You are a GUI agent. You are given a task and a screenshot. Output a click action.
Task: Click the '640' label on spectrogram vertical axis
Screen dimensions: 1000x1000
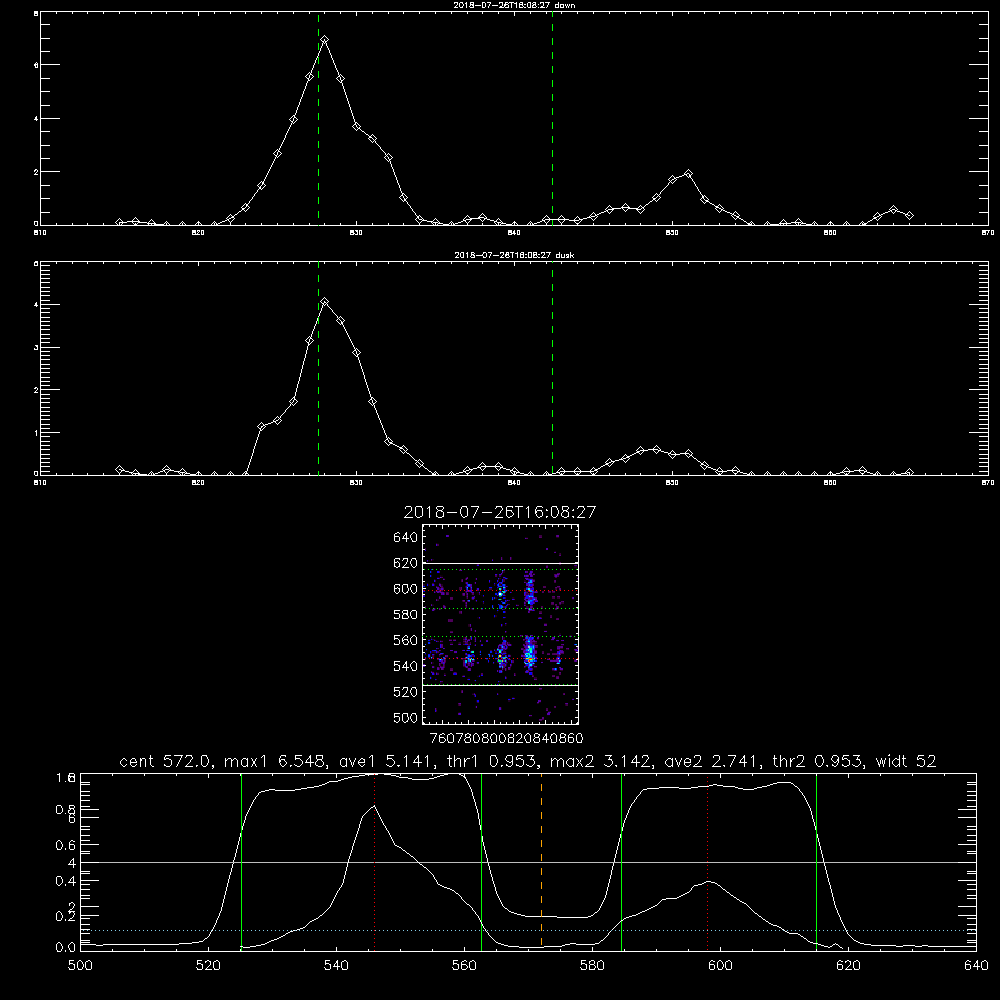(x=406, y=538)
